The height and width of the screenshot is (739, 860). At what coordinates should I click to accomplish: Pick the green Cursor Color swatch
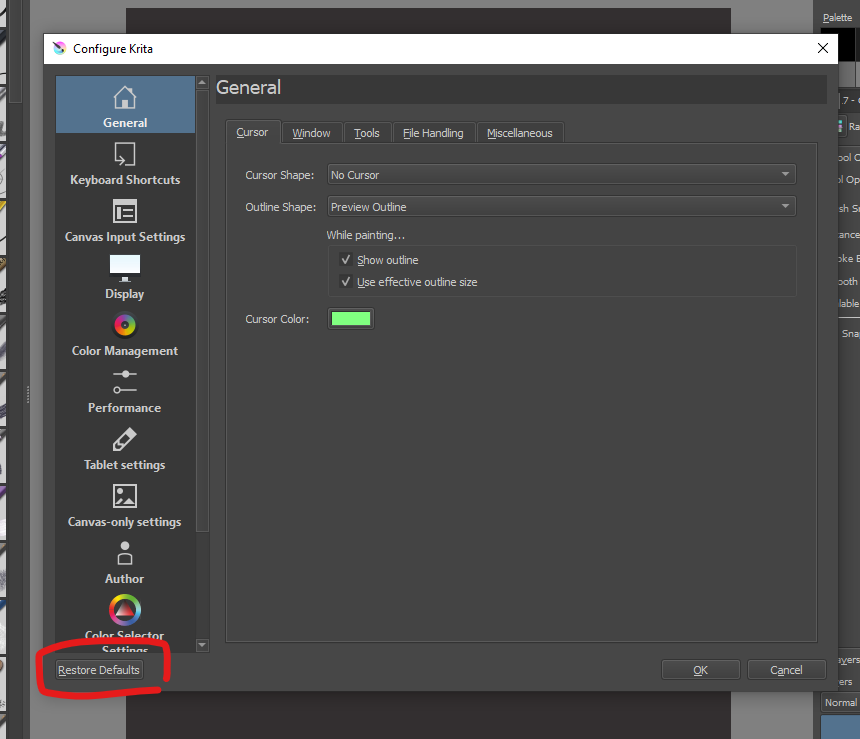(x=351, y=319)
